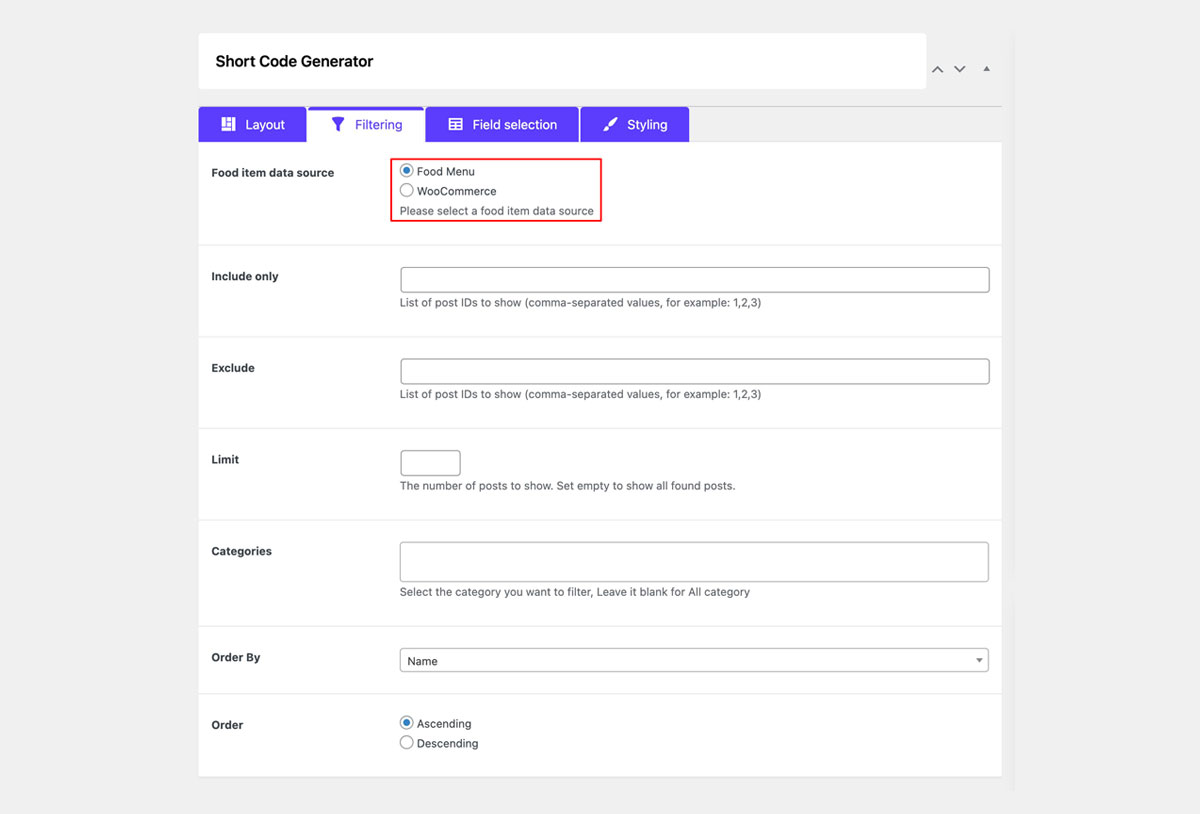Switch to the Styling tab
Screen dimensions: 1200x814
click(635, 124)
